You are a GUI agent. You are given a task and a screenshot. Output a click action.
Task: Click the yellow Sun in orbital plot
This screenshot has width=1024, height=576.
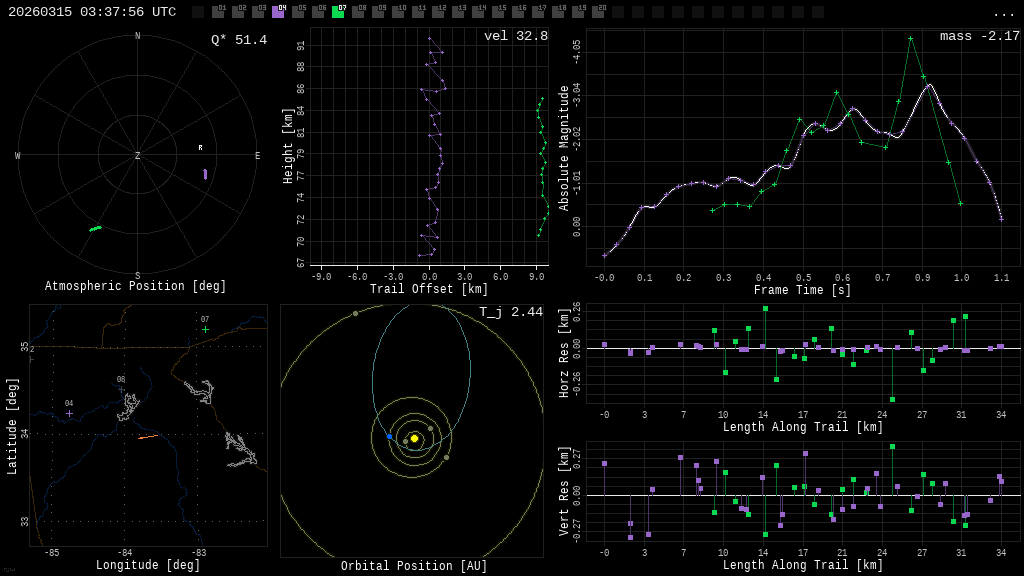point(414,438)
